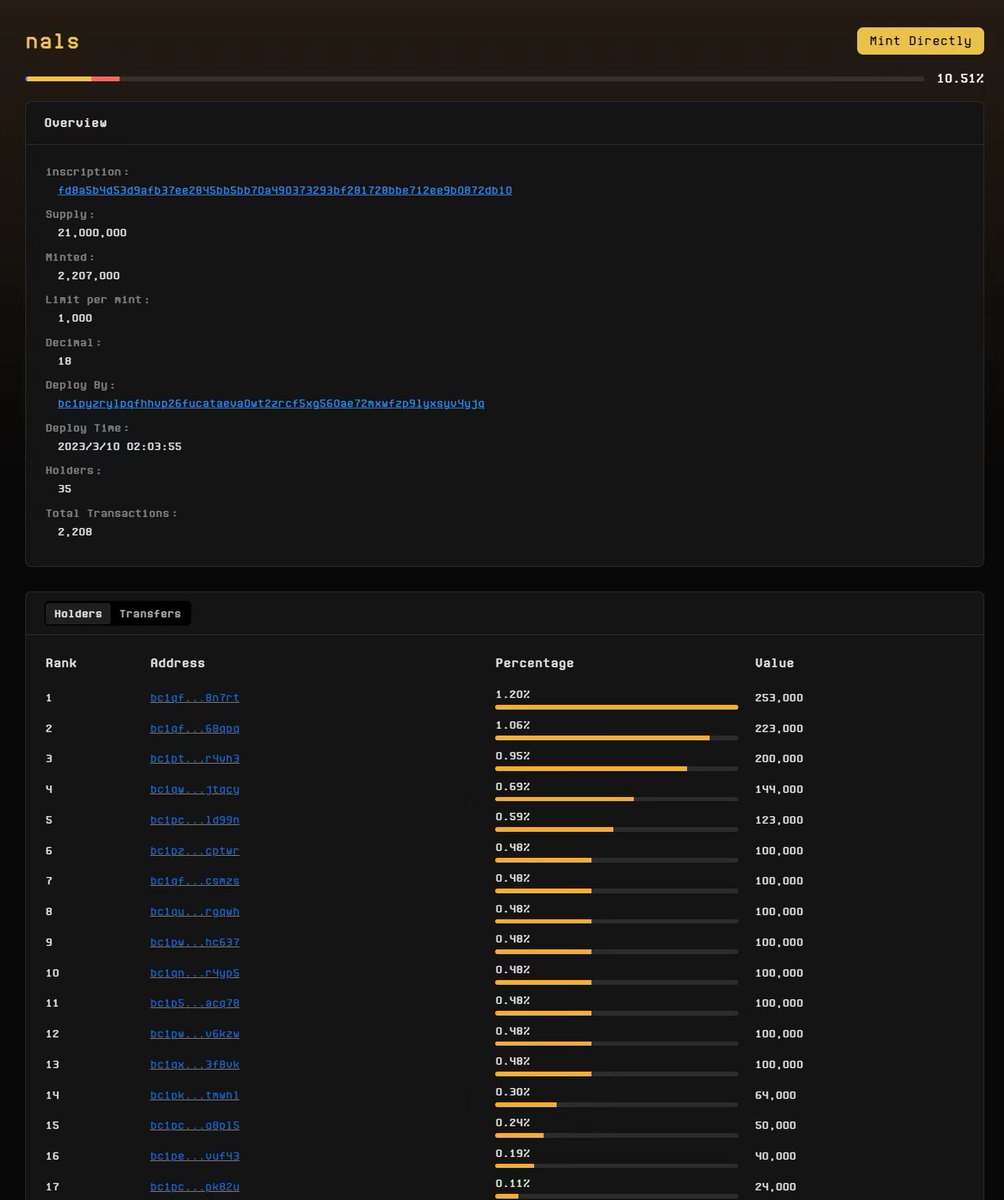Click the Rank column header

(61, 663)
